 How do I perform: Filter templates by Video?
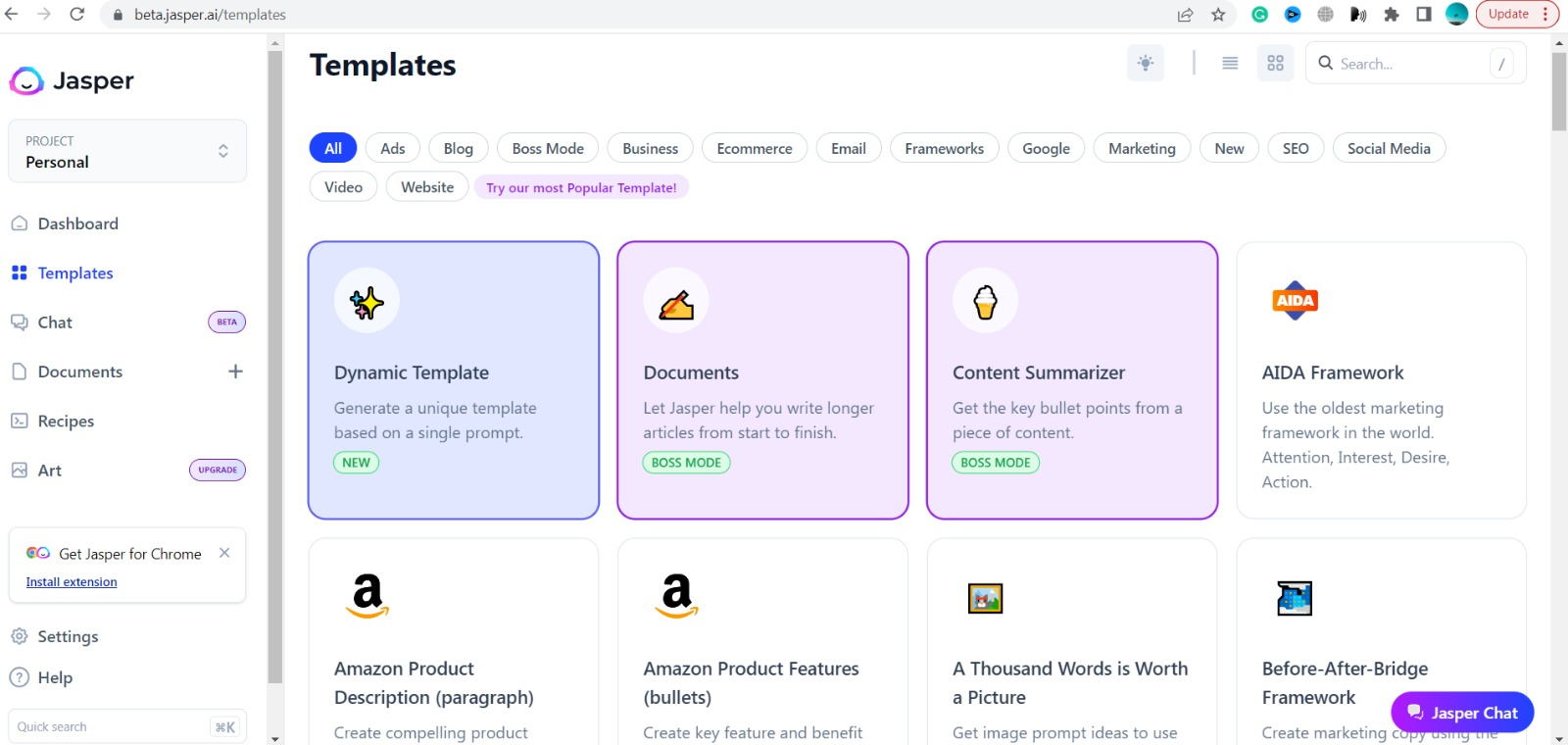point(343,186)
